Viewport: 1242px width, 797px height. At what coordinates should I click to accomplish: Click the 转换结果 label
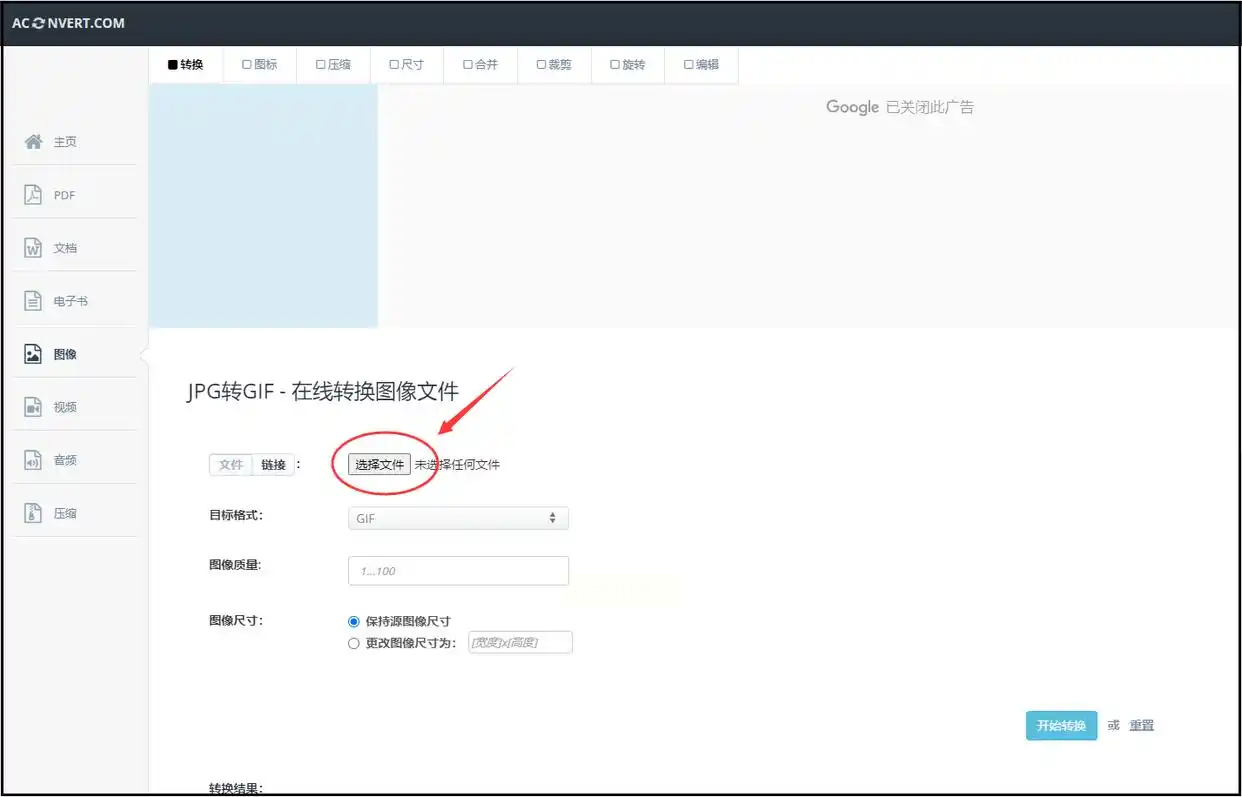(236, 788)
